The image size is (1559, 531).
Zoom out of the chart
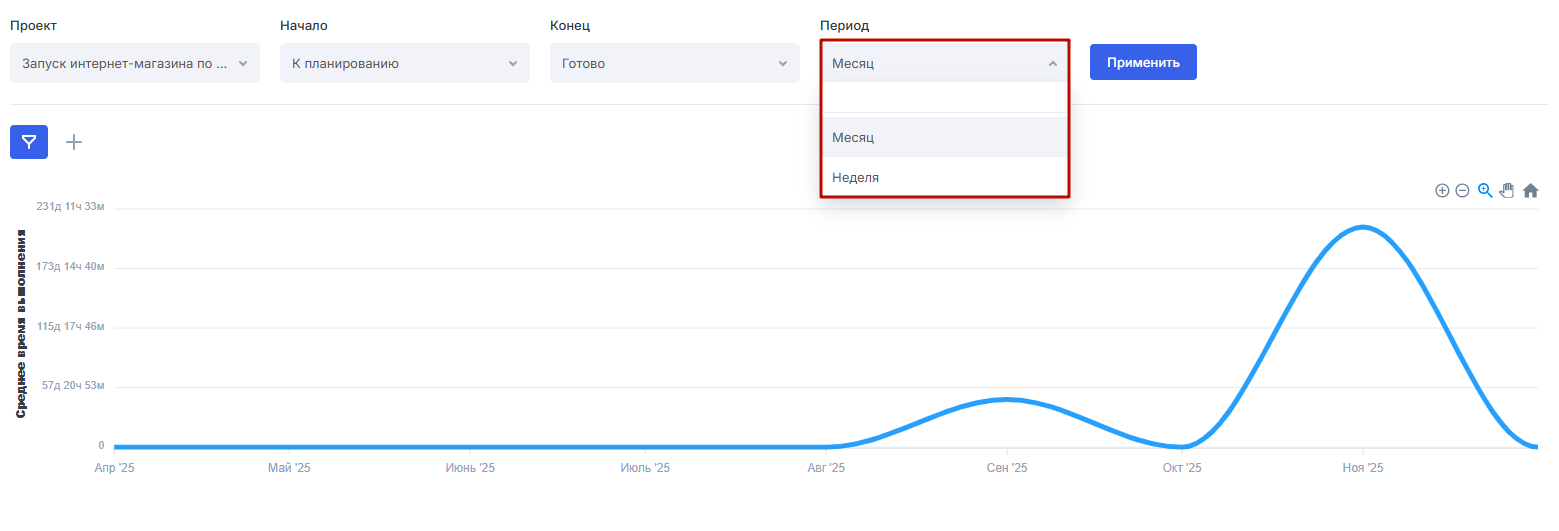[x=1462, y=191]
